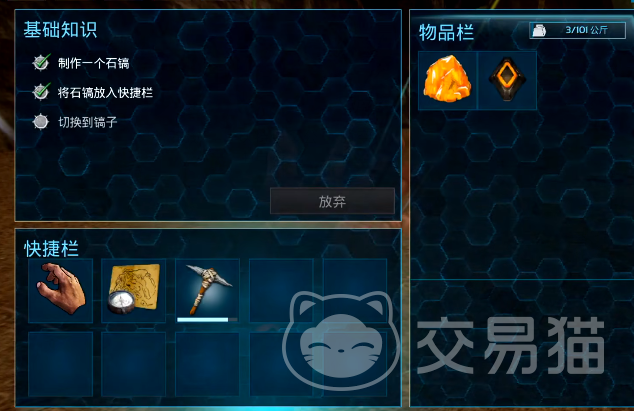Click the 放弃 abandon button
The height and width of the screenshot is (411, 634).
pos(332,201)
